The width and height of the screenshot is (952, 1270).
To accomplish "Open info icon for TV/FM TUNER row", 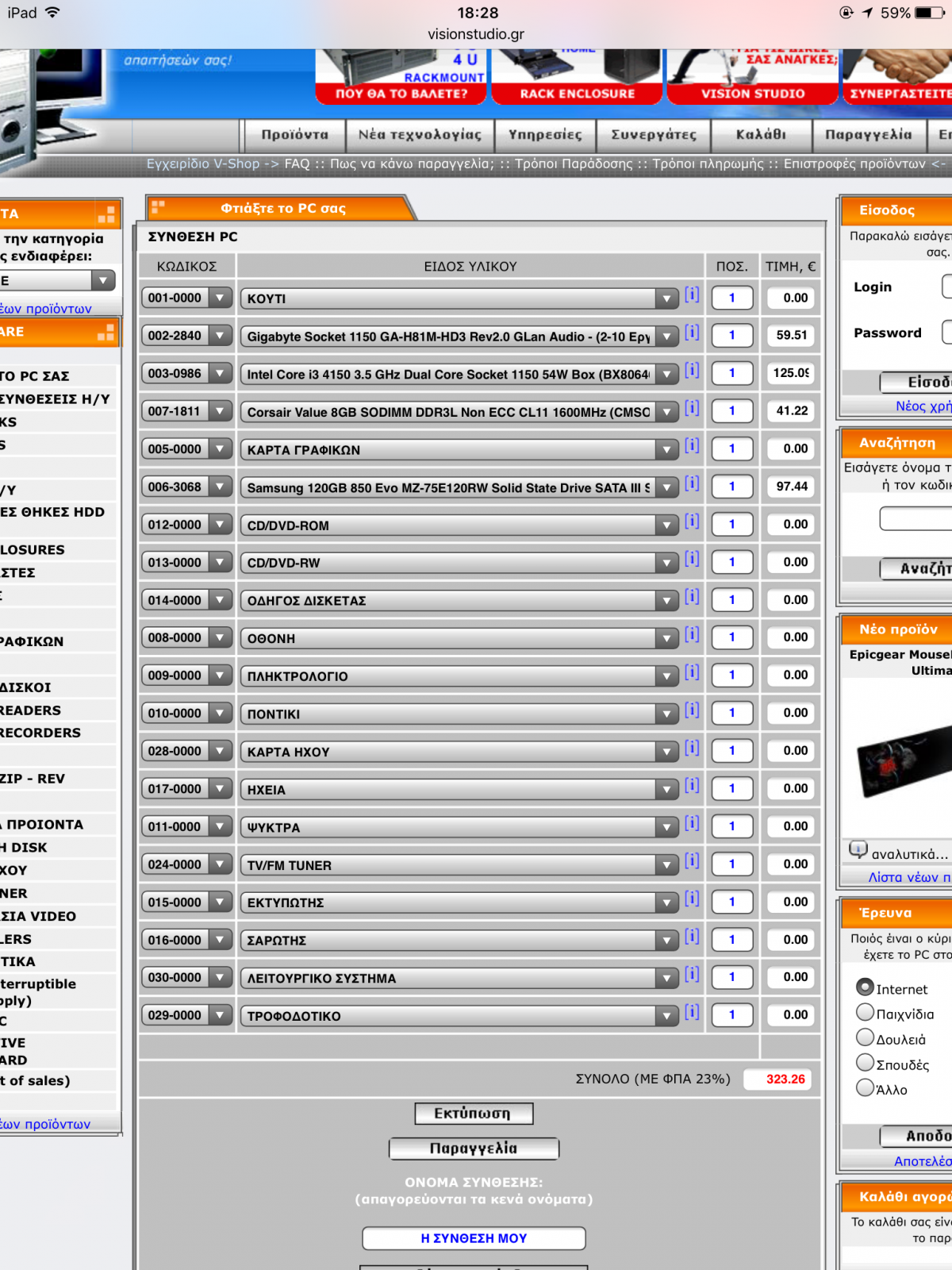I will (x=692, y=860).
